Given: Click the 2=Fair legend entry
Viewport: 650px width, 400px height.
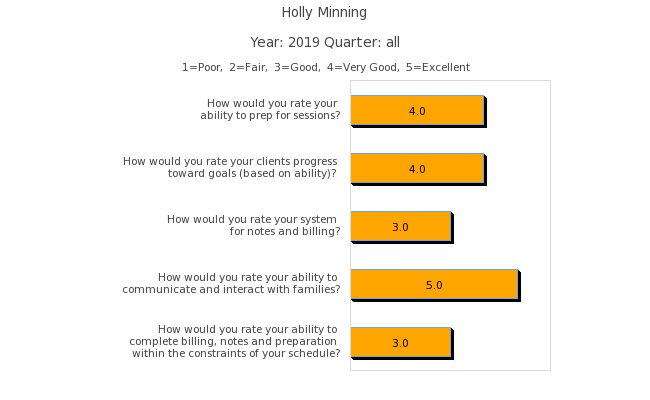Looking at the screenshot, I should (x=251, y=68).
